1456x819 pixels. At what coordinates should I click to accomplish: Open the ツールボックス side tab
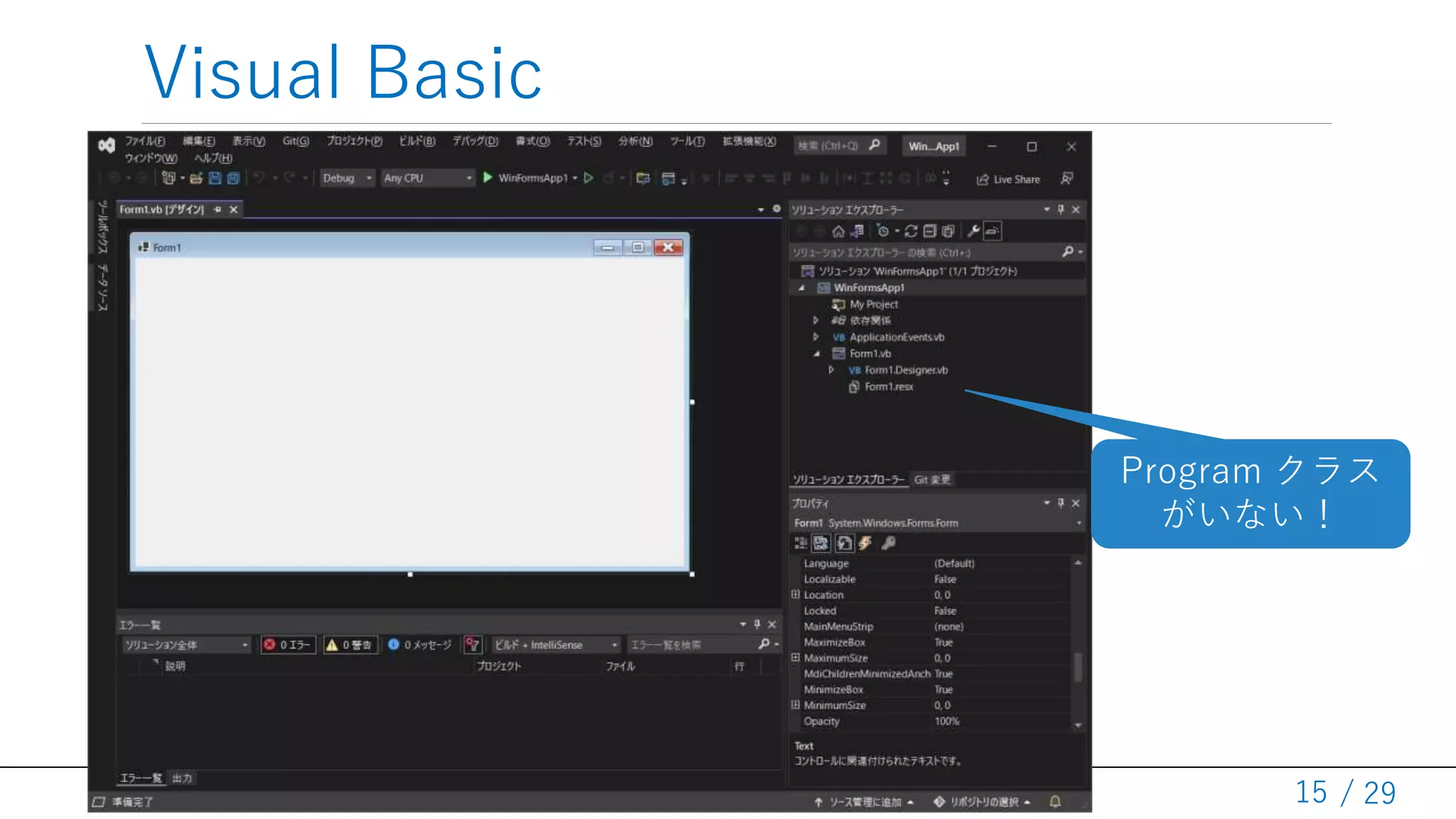point(102,226)
